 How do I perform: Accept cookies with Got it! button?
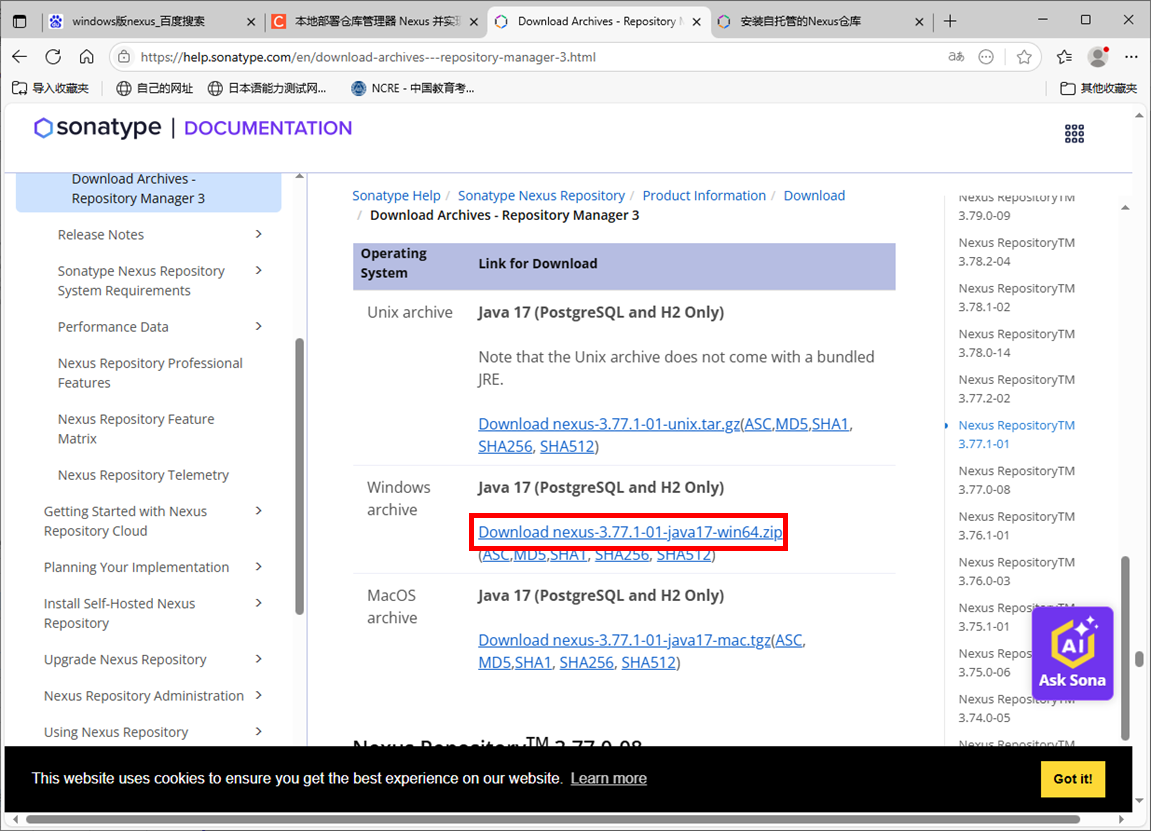tap(1072, 778)
